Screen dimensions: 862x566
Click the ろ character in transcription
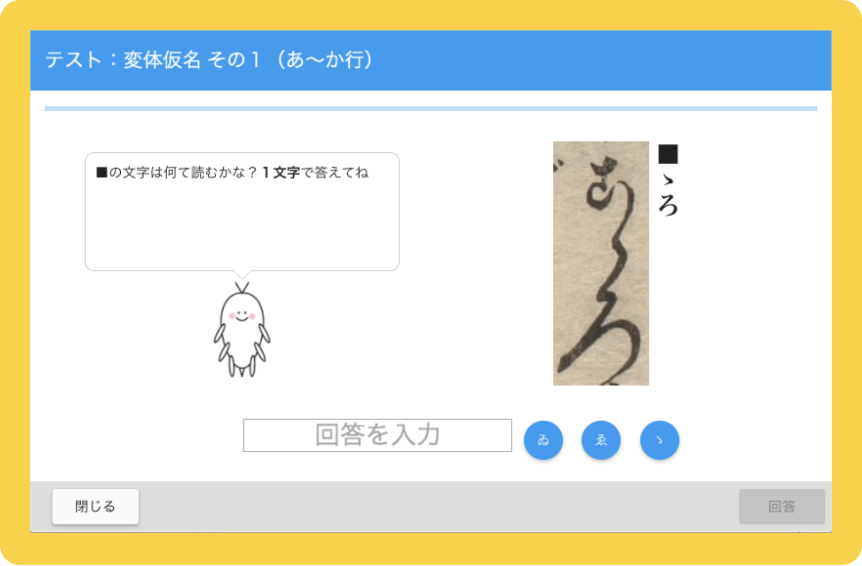coord(668,204)
